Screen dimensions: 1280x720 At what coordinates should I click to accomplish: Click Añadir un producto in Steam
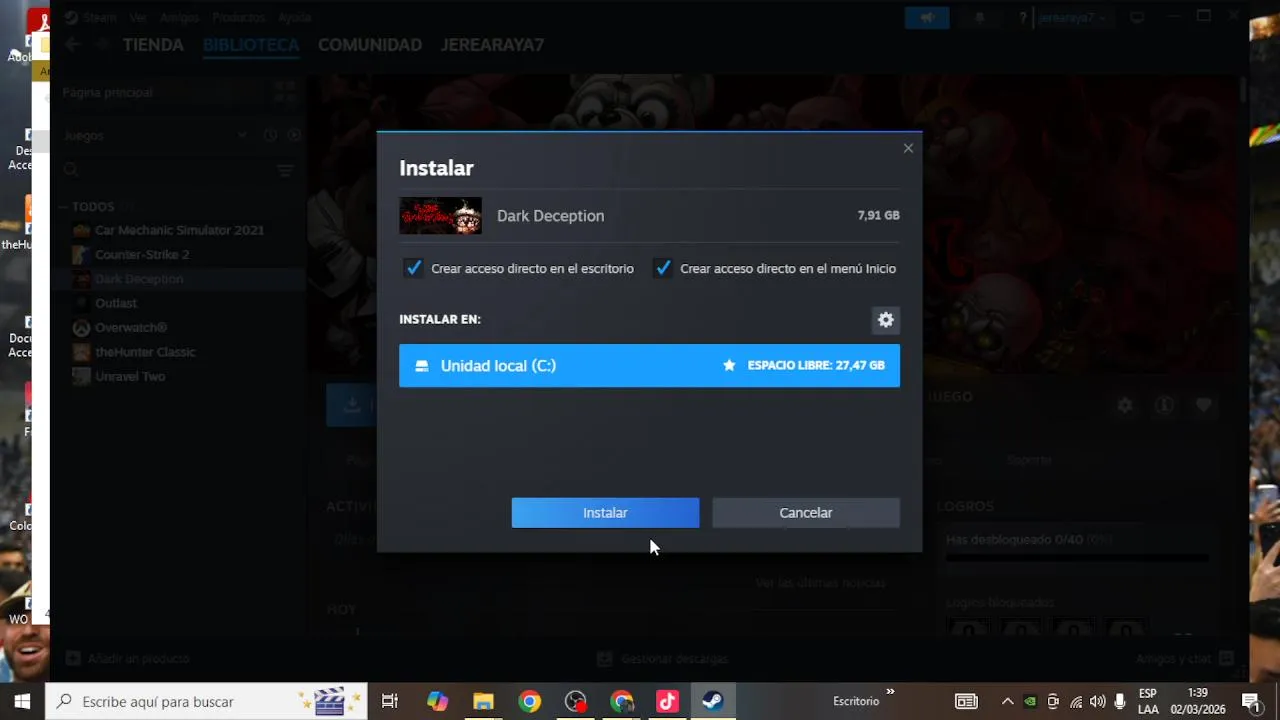tap(128, 659)
